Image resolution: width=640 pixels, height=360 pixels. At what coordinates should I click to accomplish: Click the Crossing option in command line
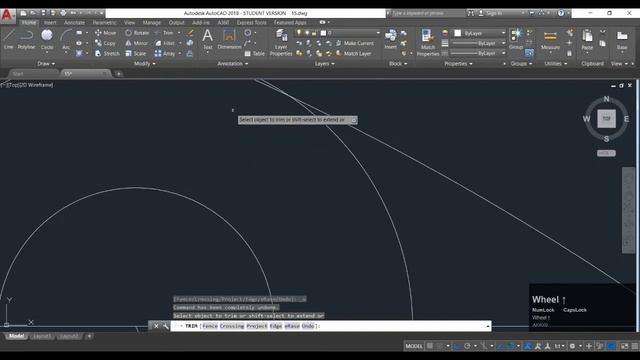coord(232,326)
